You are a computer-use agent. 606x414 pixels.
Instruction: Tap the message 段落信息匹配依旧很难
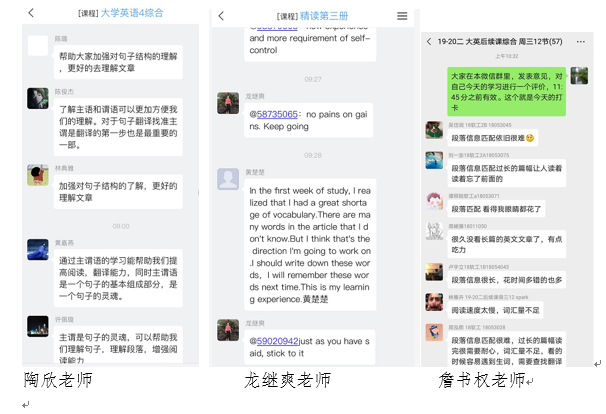click(x=493, y=138)
